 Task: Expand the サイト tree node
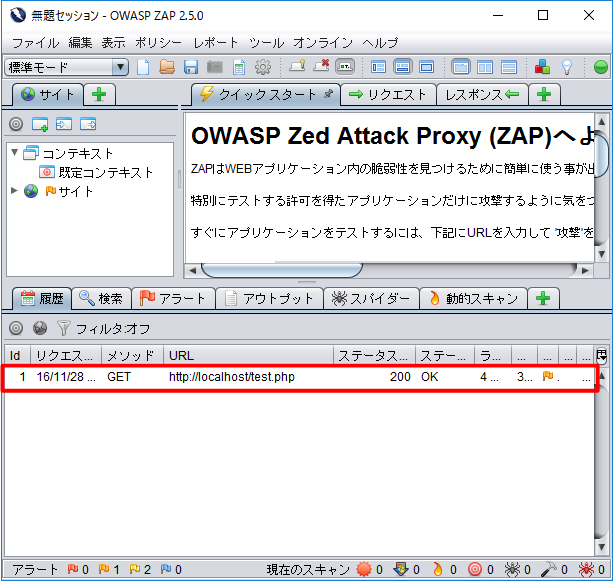coord(14,191)
